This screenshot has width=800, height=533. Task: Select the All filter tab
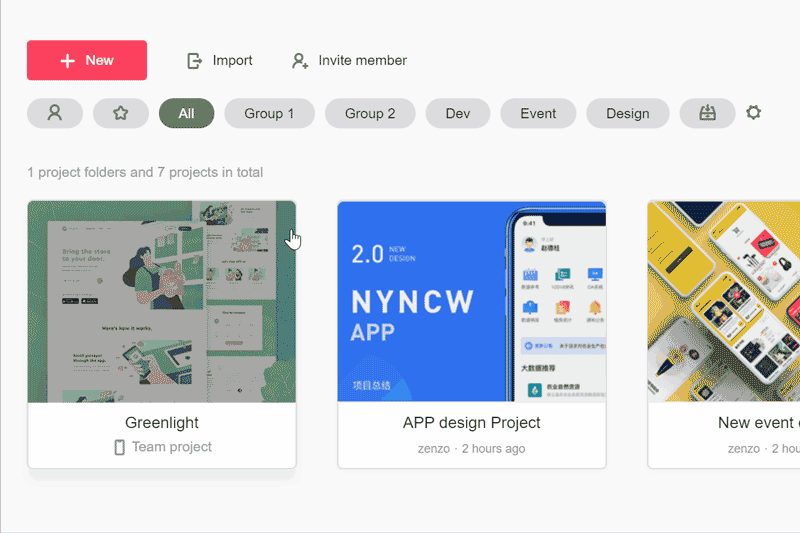pos(187,113)
